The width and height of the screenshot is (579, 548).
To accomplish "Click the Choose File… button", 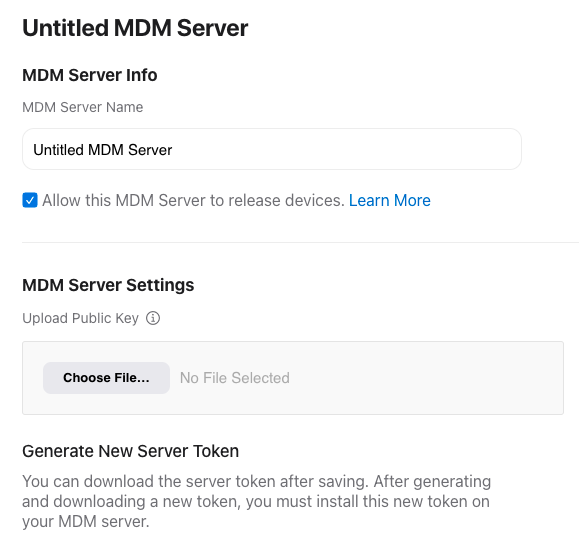I will (x=106, y=378).
